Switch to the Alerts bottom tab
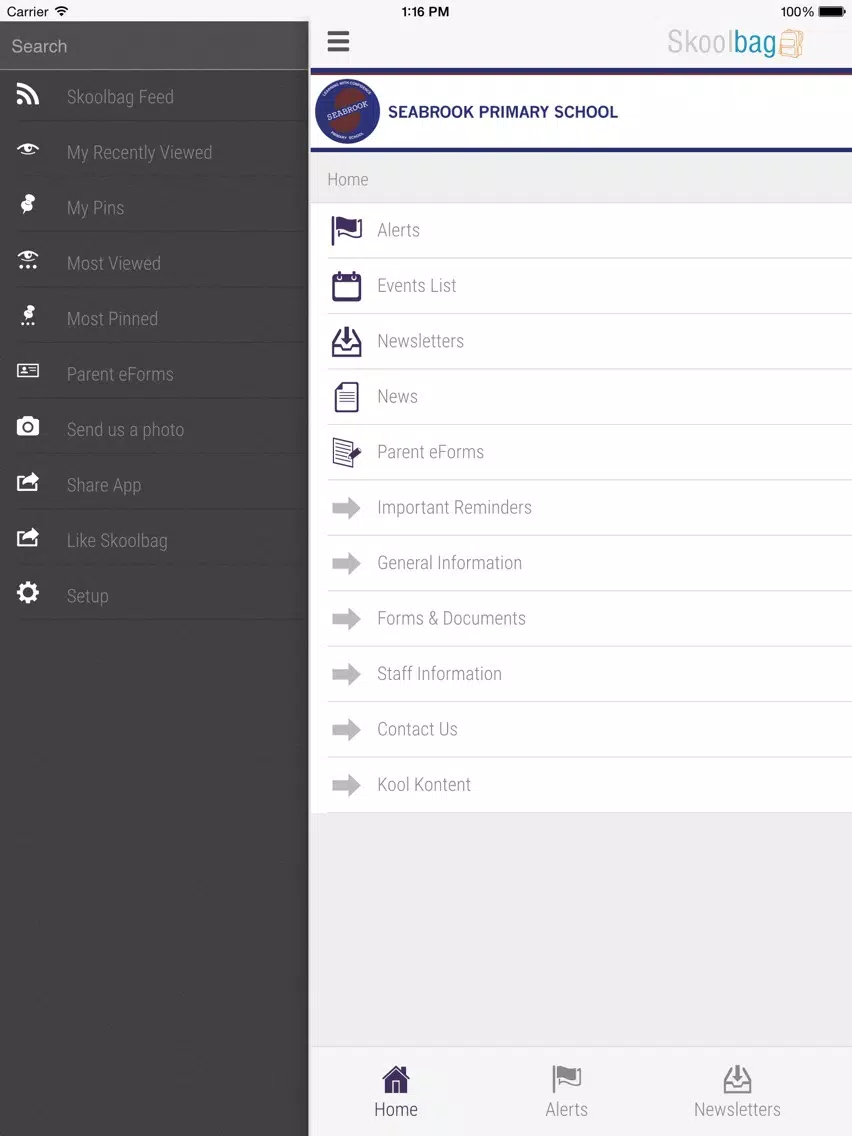Screen dimensions: 852x1136 coord(567,1091)
